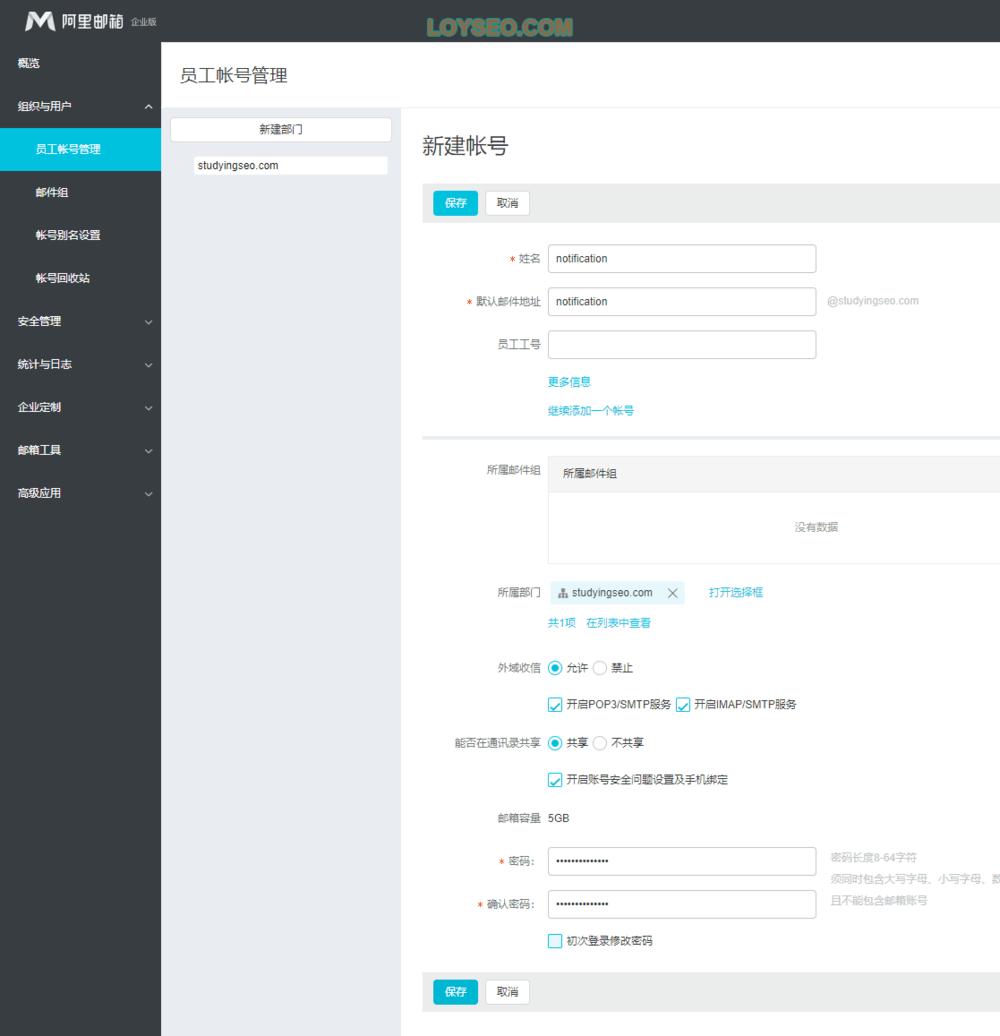
Task: Open the 概览 sidebar item
Action: [81, 63]
